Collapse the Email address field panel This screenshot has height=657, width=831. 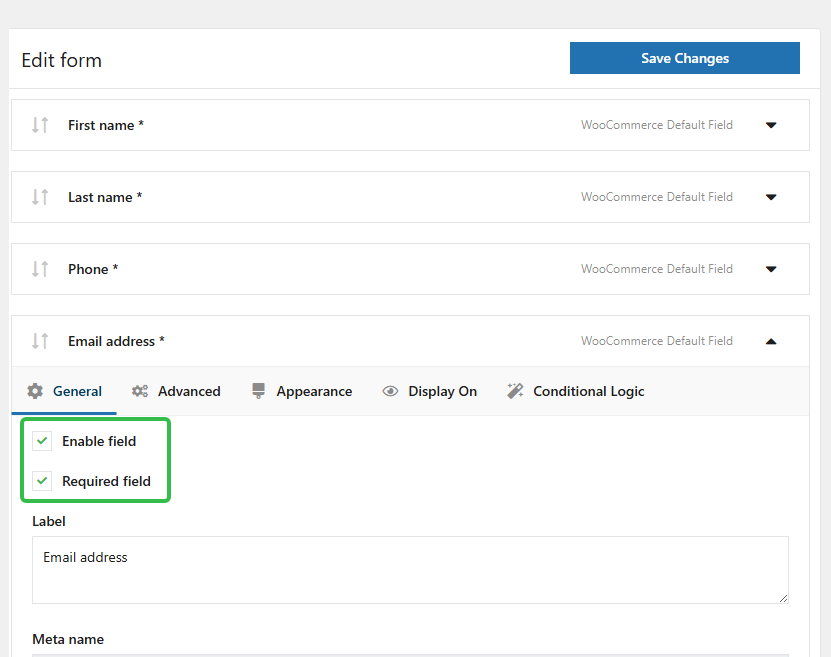tap(771, 341)
